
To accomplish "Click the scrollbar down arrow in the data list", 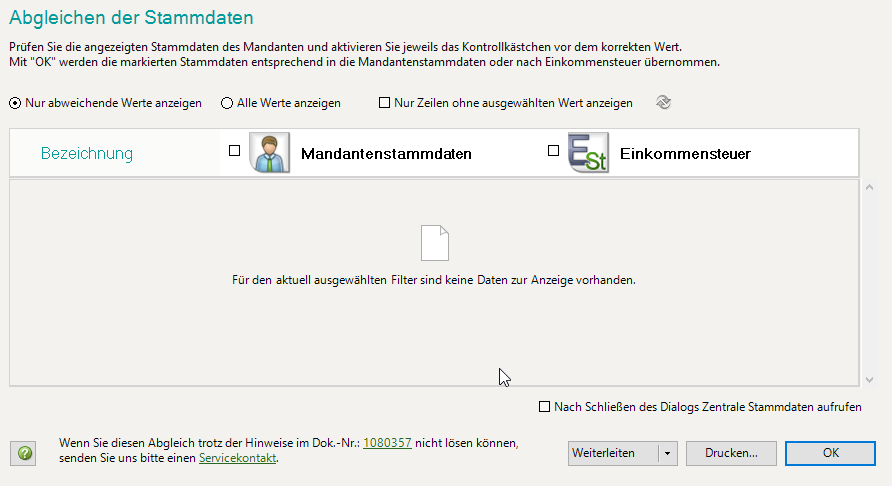I will [868, 380].
